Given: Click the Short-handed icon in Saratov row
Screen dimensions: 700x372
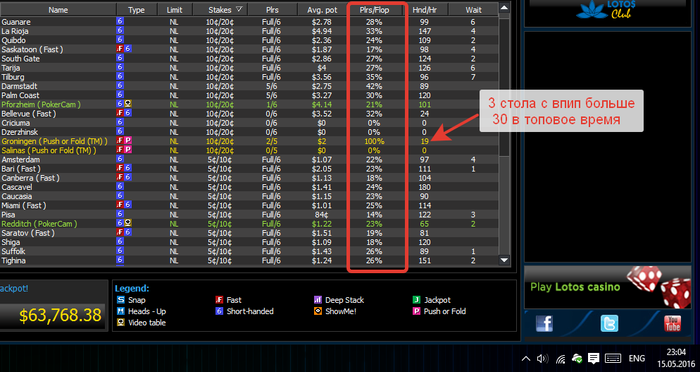Looking at the screenshot, I should pos(128,233).
